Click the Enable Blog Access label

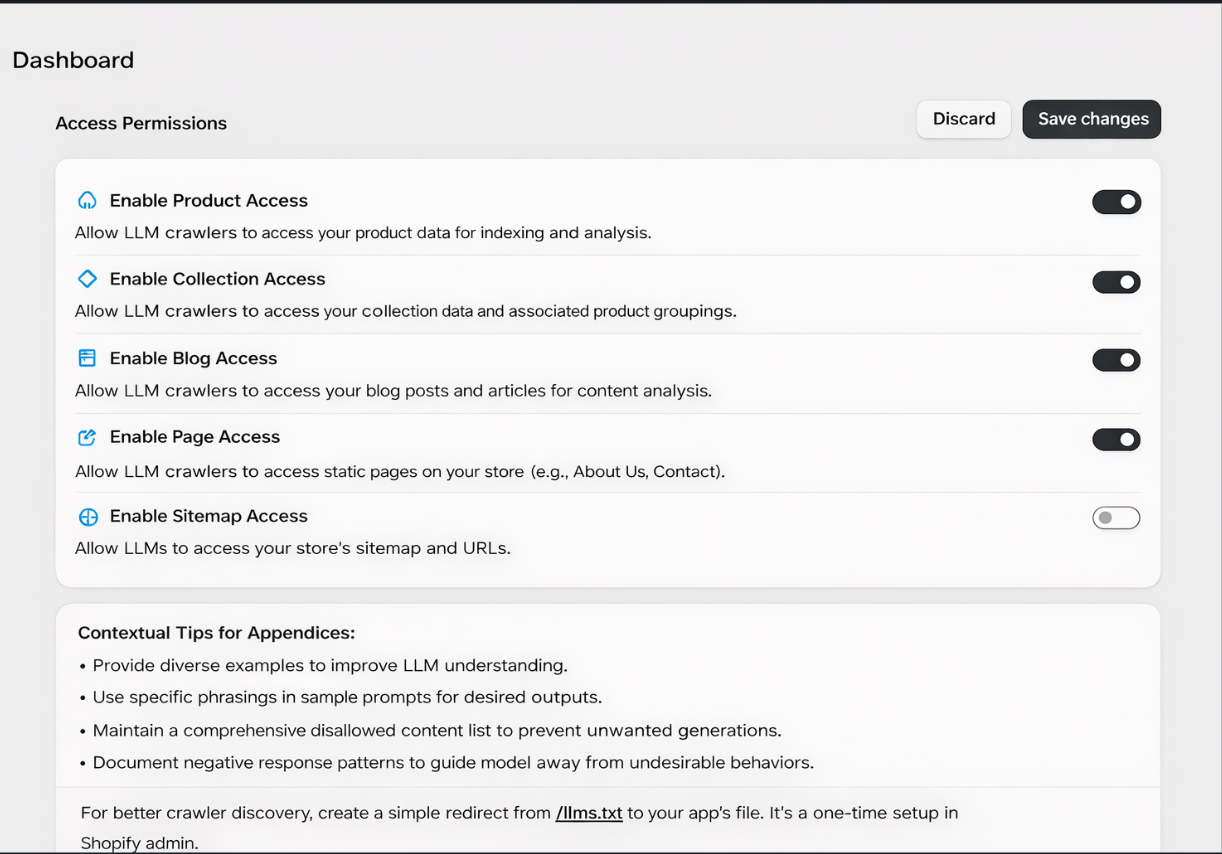[193, 358]
